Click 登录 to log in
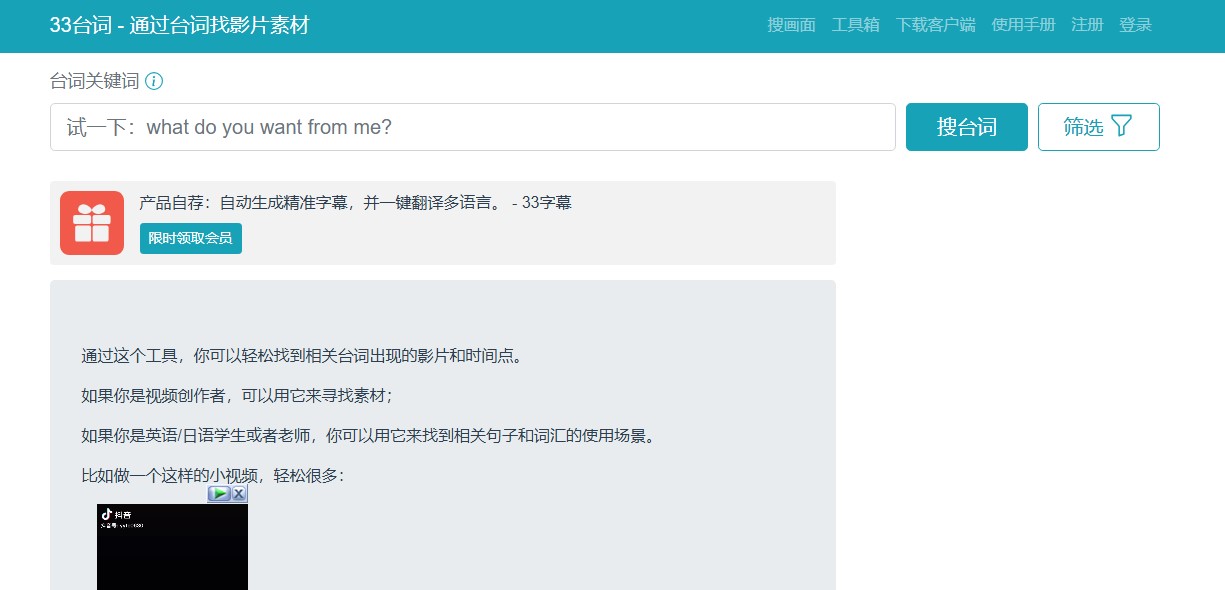The height and width of the screenshot is (590, 1225). coord(1135,25)
